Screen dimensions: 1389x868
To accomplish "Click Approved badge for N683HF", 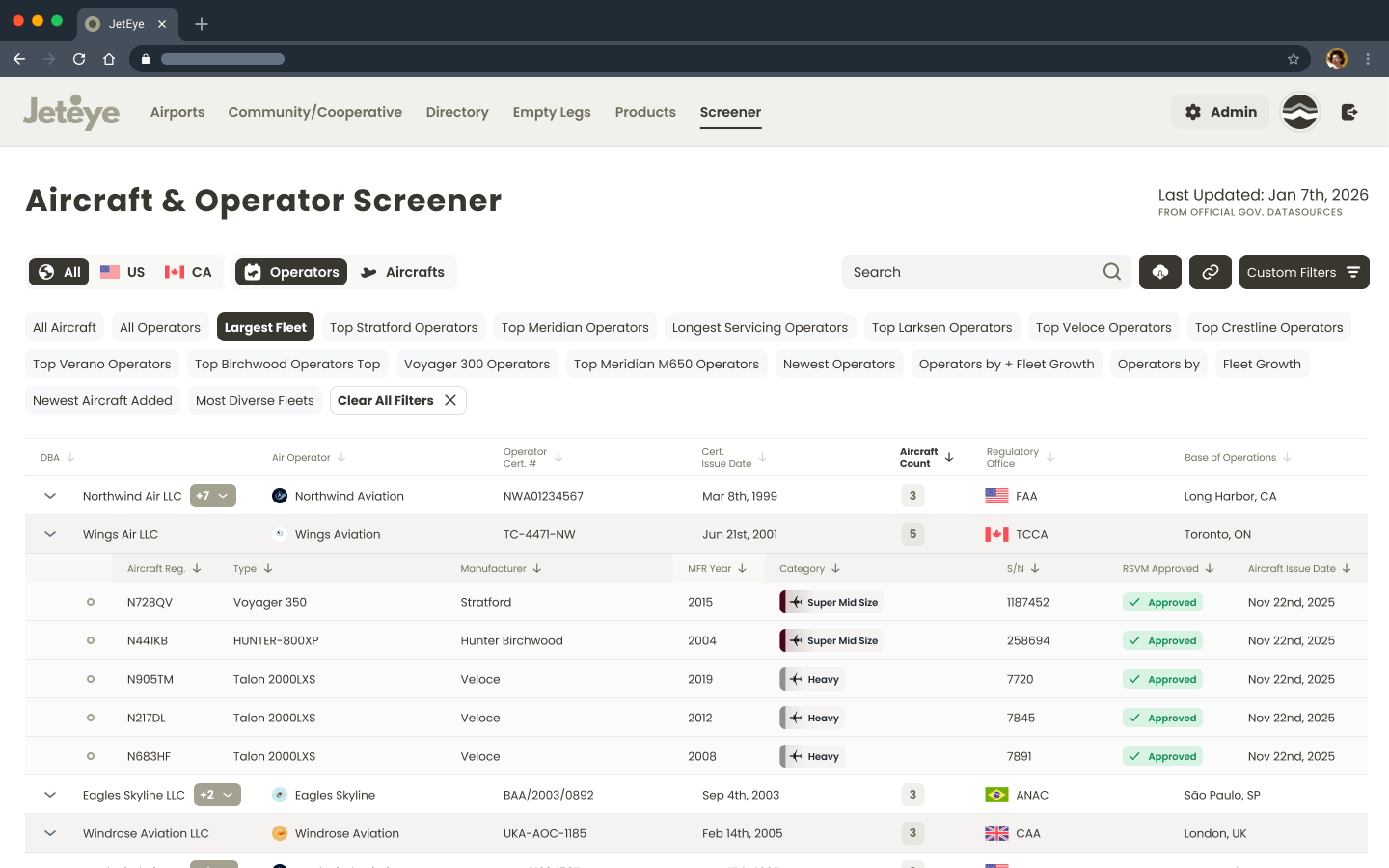I will (1162, 756).
